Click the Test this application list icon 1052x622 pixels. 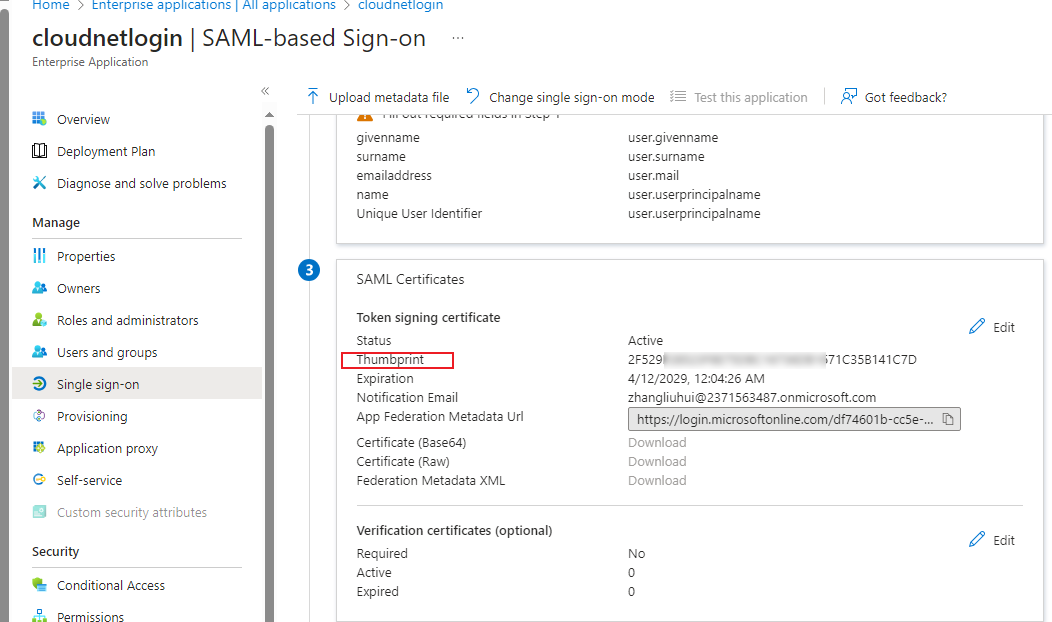(678, 97)
